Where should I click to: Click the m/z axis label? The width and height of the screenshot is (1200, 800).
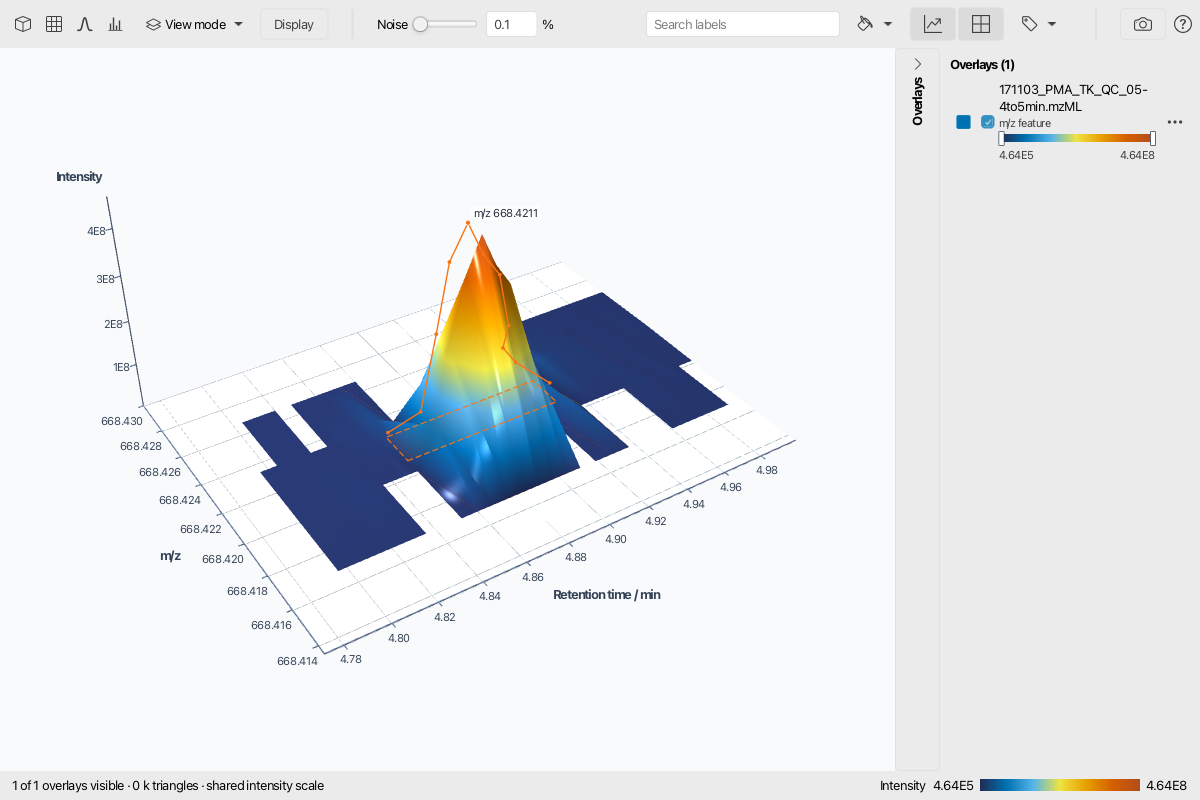click(170, 555)
